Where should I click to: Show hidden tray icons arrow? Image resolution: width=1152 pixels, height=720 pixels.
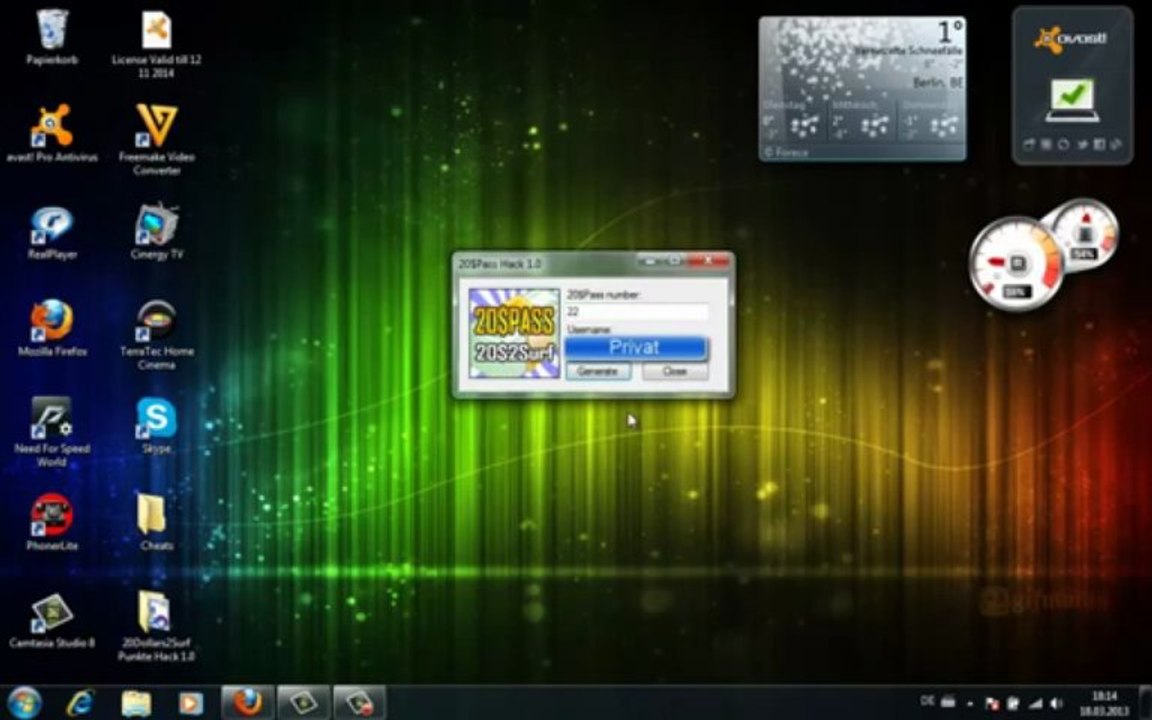pyautogui.click(x=970, y=705)
